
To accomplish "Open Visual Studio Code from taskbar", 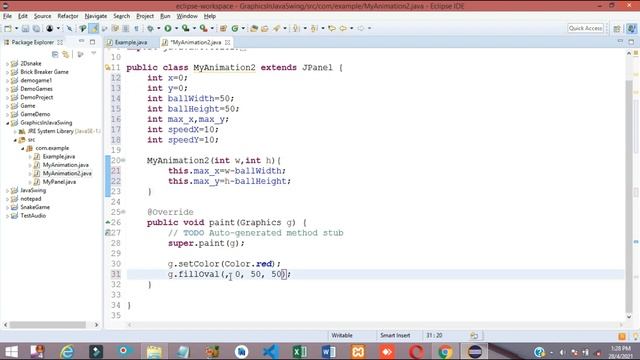I will click(271, 351).
